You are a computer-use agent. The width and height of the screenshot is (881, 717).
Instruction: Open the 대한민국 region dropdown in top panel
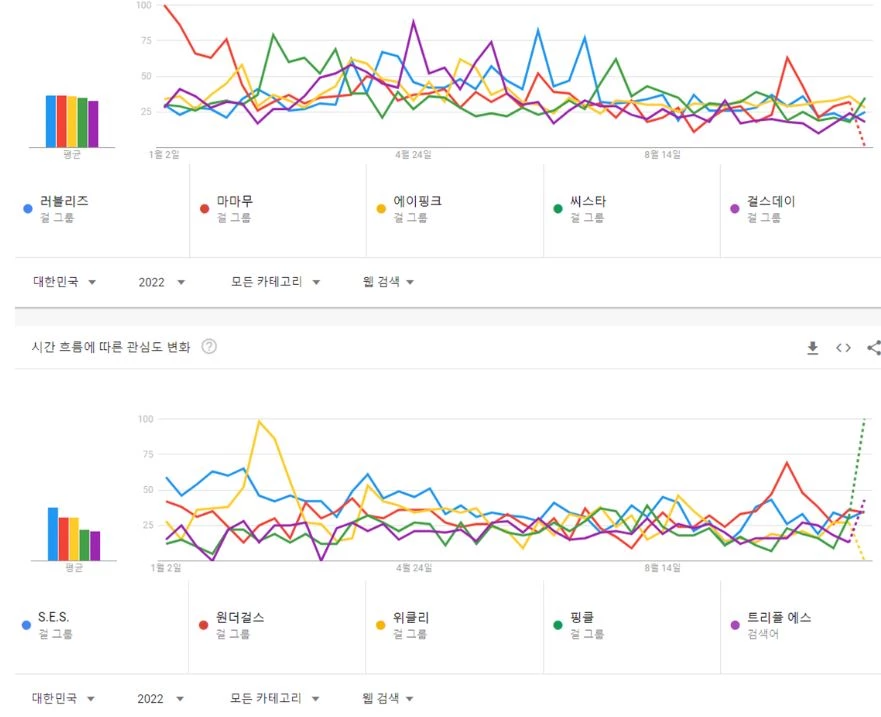(x=65, y=282)
